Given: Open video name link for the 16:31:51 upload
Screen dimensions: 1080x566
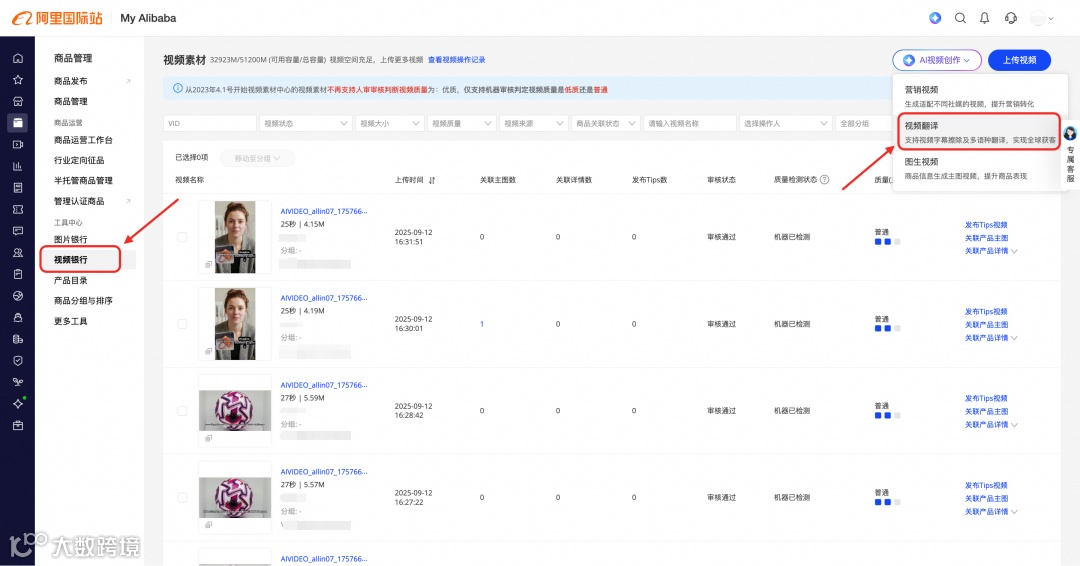Looking at the screenshot, I should [324, 211].
